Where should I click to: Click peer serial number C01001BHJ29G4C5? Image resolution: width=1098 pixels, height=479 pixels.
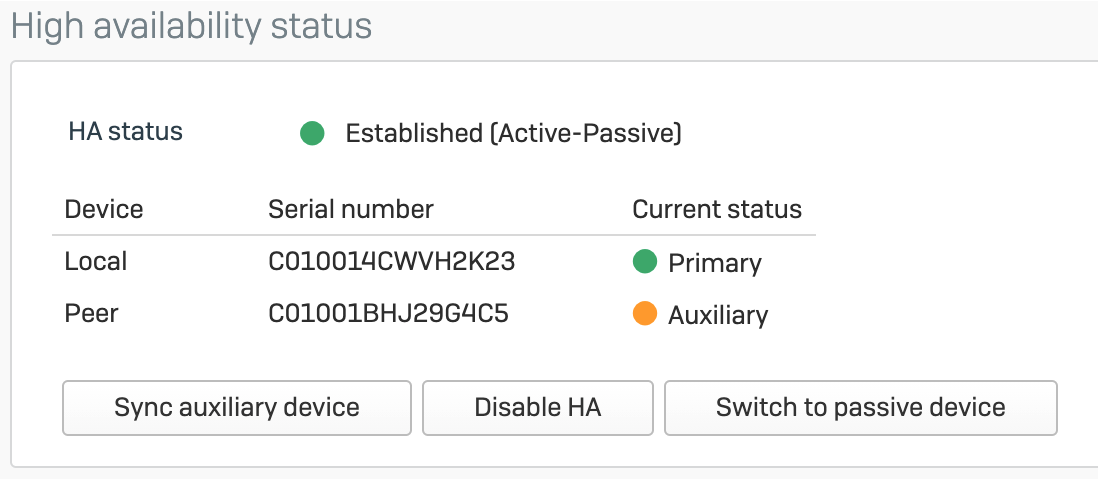(389, 315)
